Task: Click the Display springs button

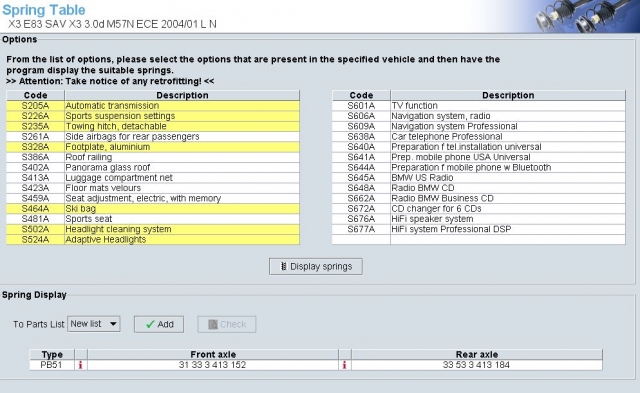Action: 316,266
